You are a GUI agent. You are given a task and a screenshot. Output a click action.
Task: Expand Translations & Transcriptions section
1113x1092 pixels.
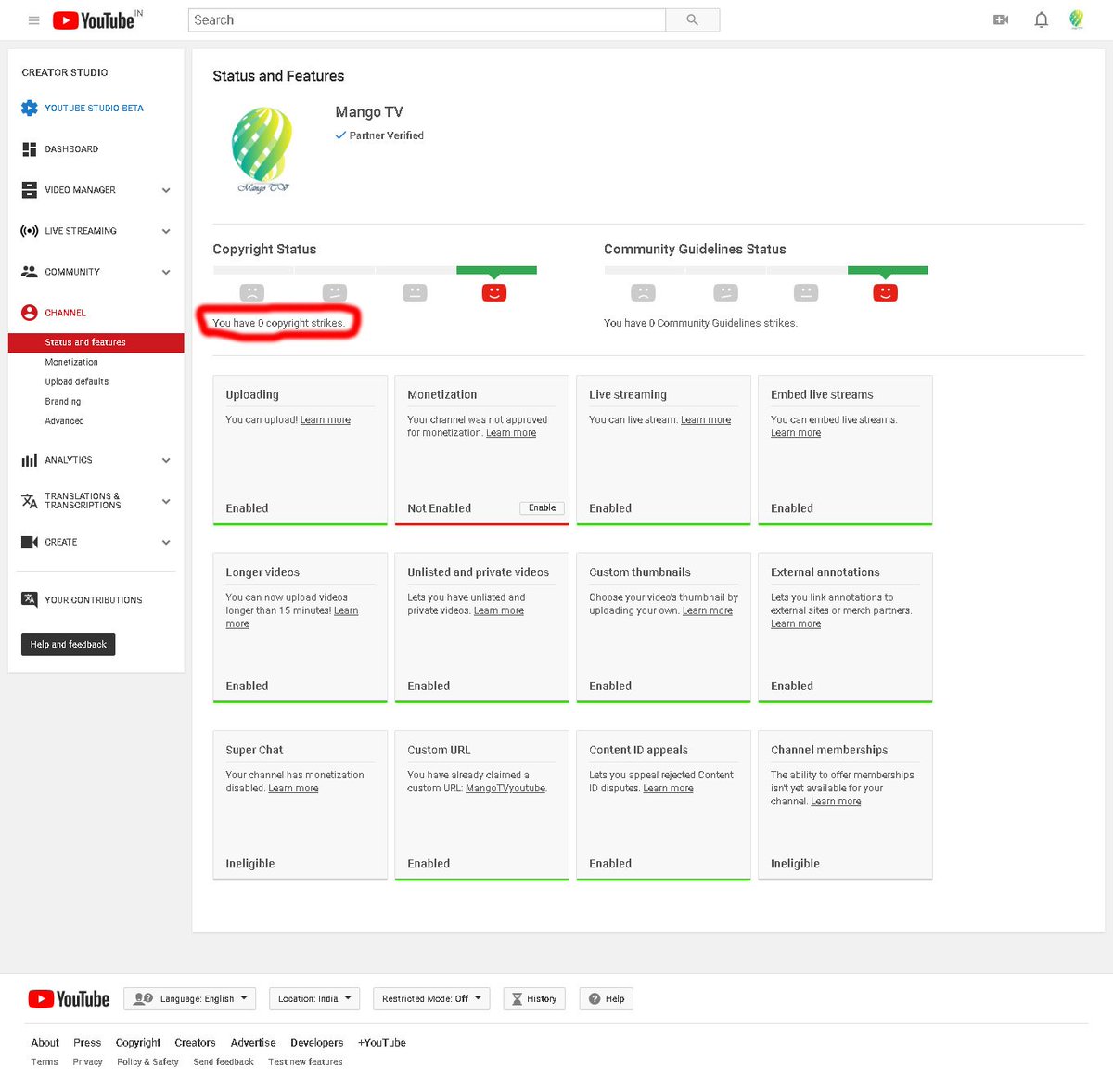pos(166,501)
